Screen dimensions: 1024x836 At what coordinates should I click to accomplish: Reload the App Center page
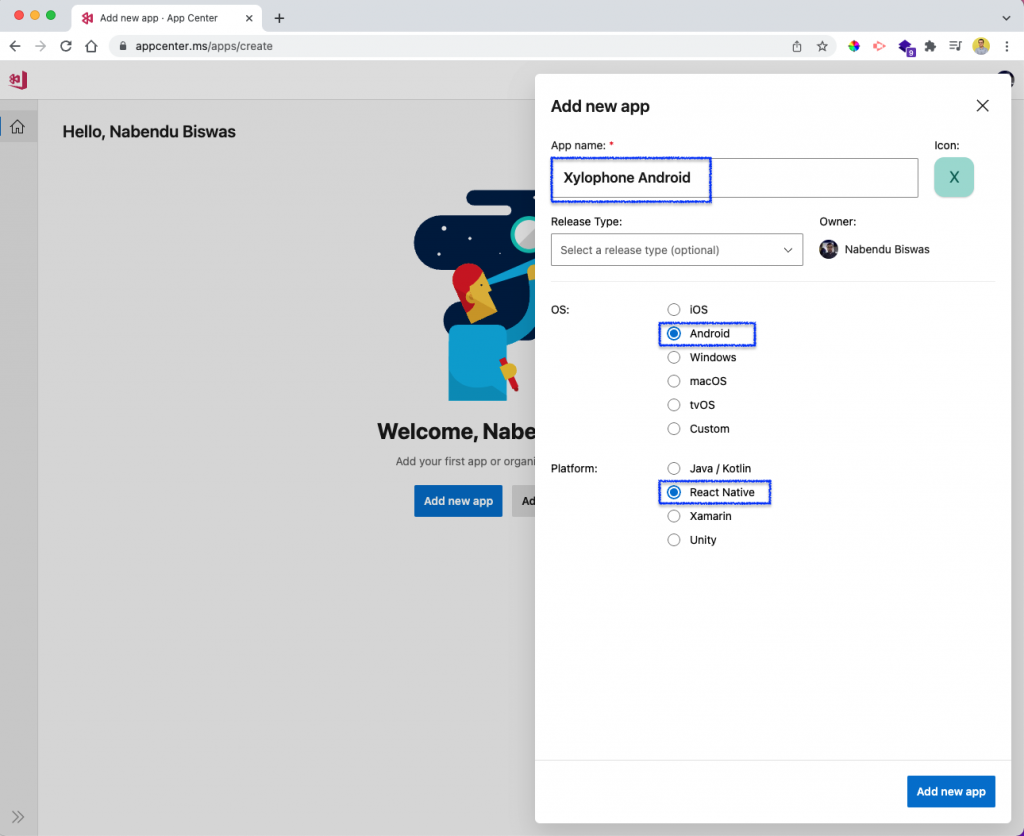pos(66,46)
